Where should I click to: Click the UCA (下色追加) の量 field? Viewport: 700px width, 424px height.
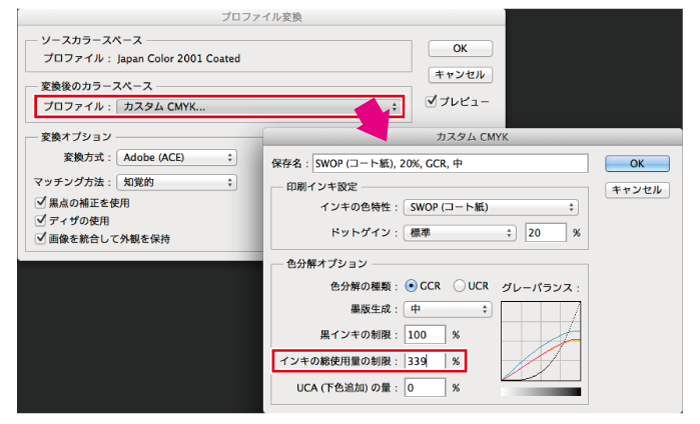pyautogui.click(x=425, y=387)
